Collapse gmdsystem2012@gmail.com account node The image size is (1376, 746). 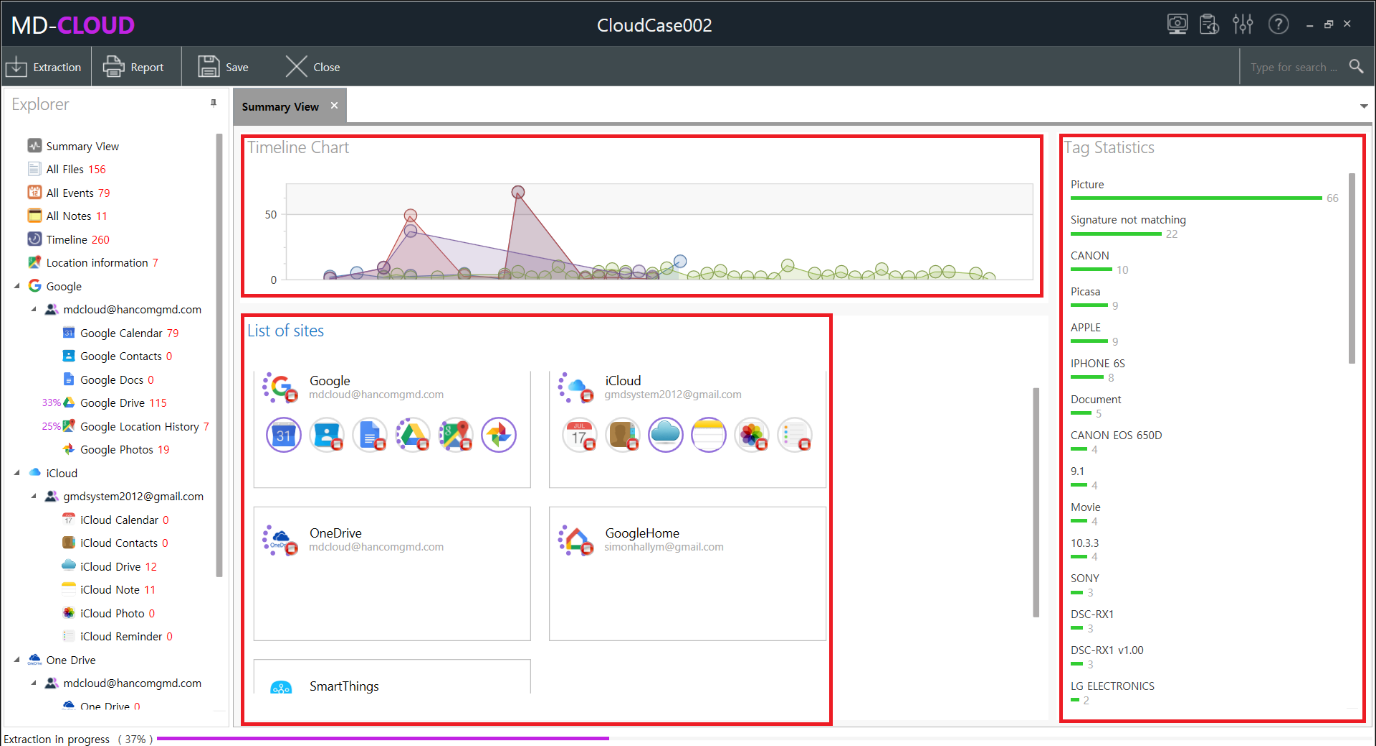pos(34,496)
